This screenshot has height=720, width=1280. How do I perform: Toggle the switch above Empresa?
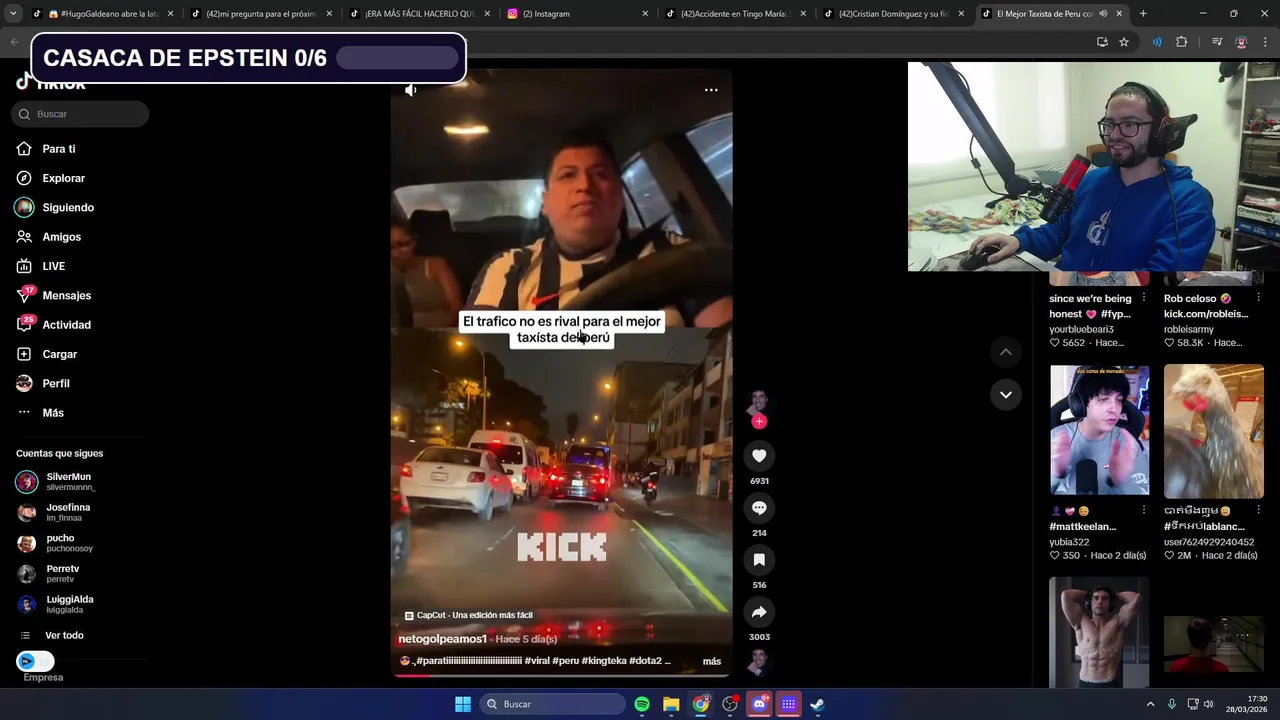point(35,661)
